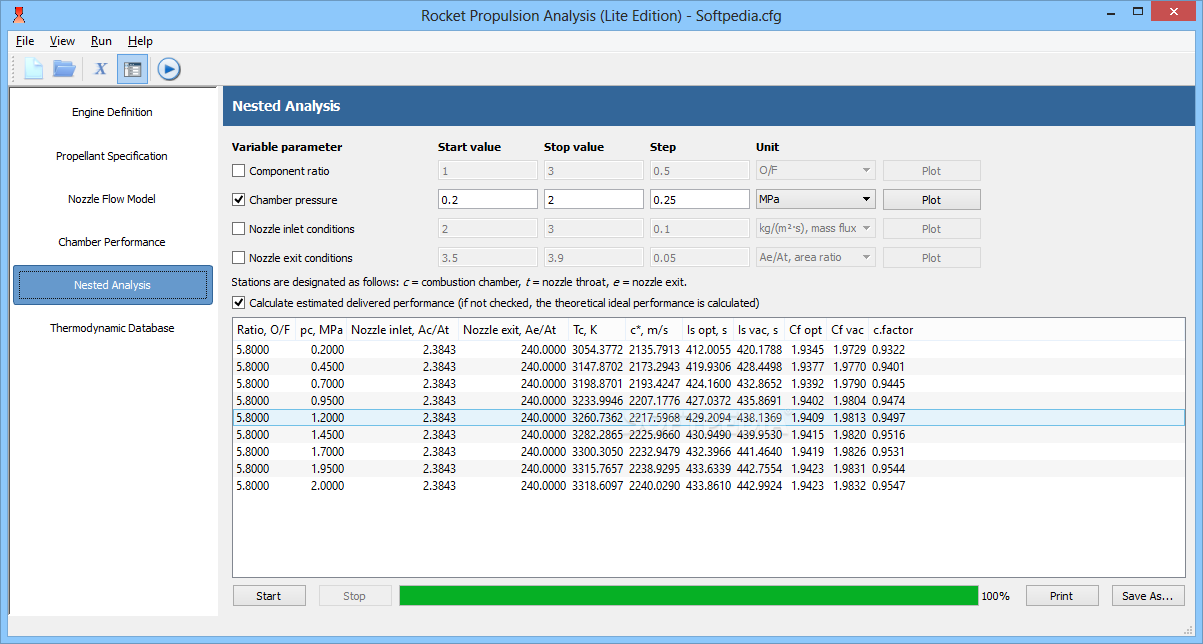Enable the Nozzle inlet conditions checkbox
This screenshot has width=1203, height=644.
(239, 229)
